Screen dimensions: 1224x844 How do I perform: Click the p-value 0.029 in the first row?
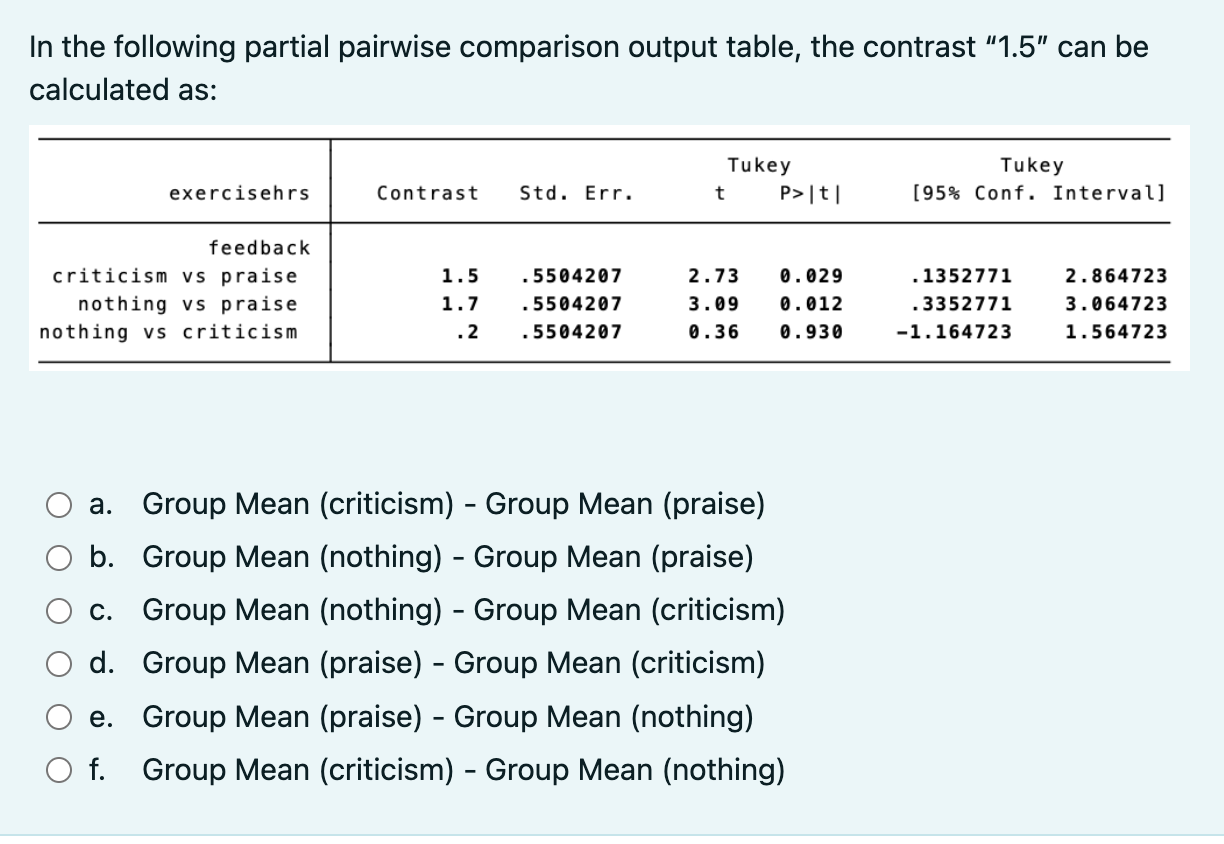[812, 276]
